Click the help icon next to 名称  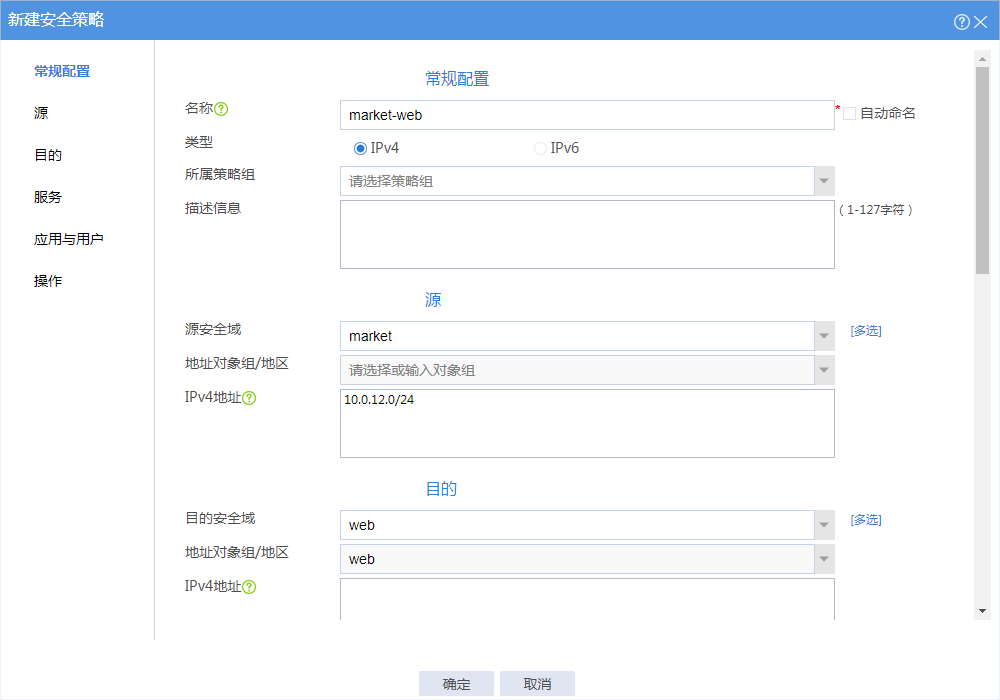tap(222, 109)
